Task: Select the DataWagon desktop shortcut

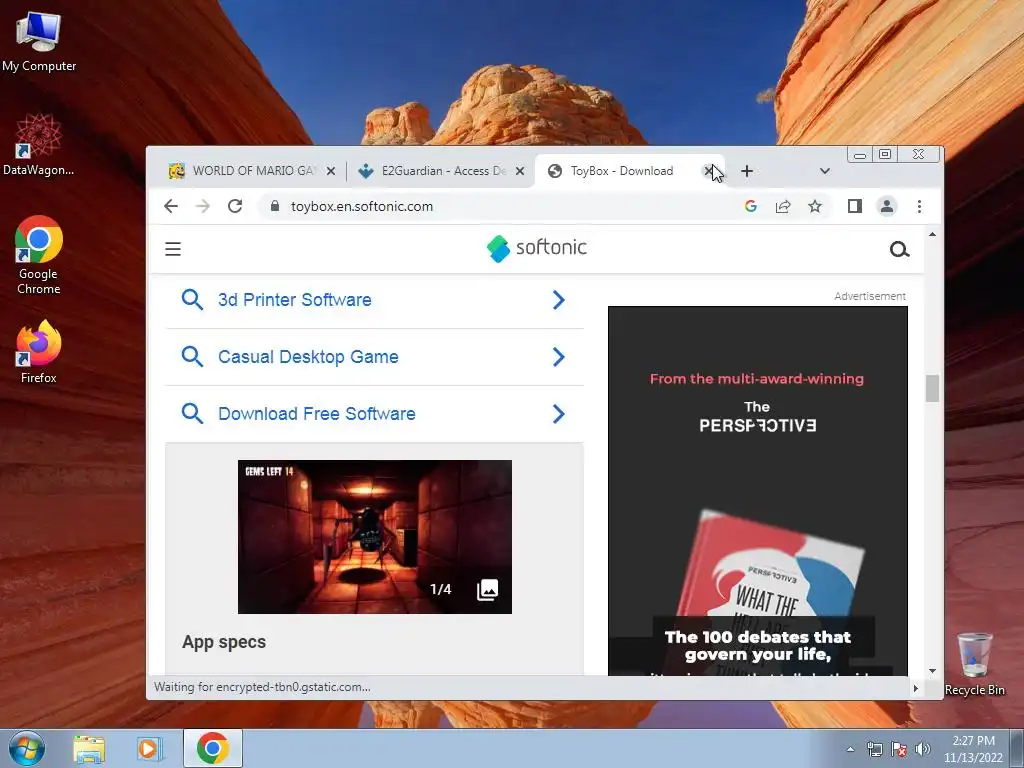Action: coord(39,144)
